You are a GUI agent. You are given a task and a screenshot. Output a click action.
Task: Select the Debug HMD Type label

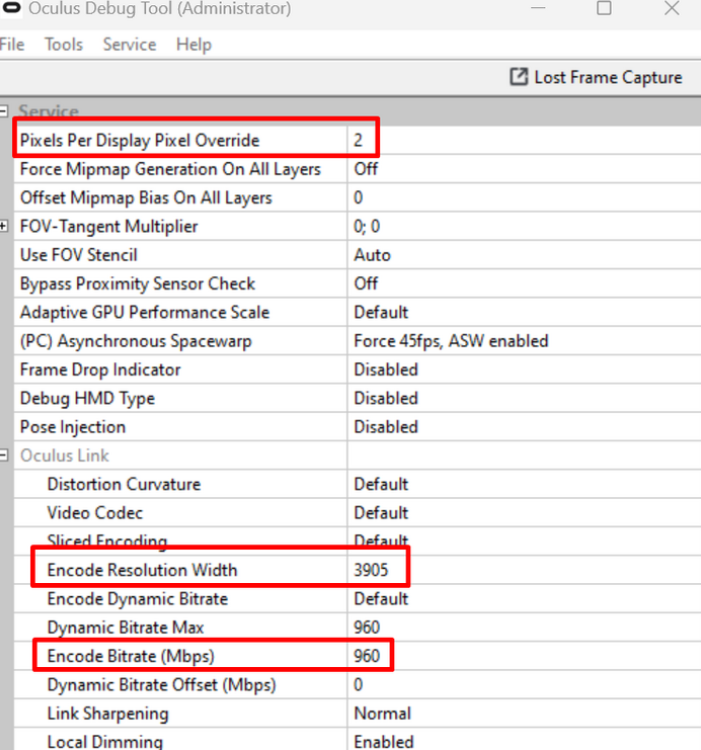tap(87, 398)
